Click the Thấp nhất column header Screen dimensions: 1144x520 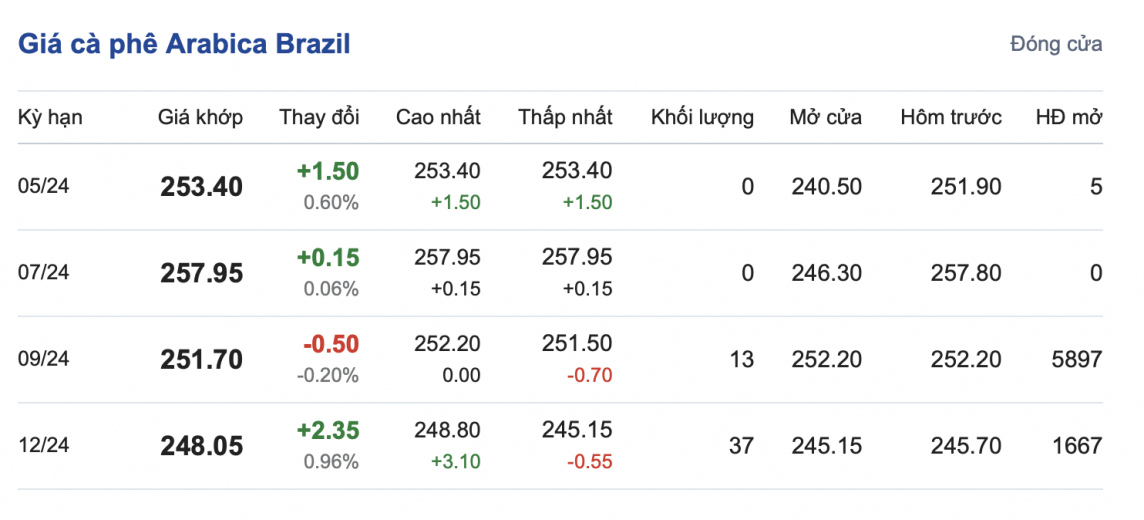565,117
